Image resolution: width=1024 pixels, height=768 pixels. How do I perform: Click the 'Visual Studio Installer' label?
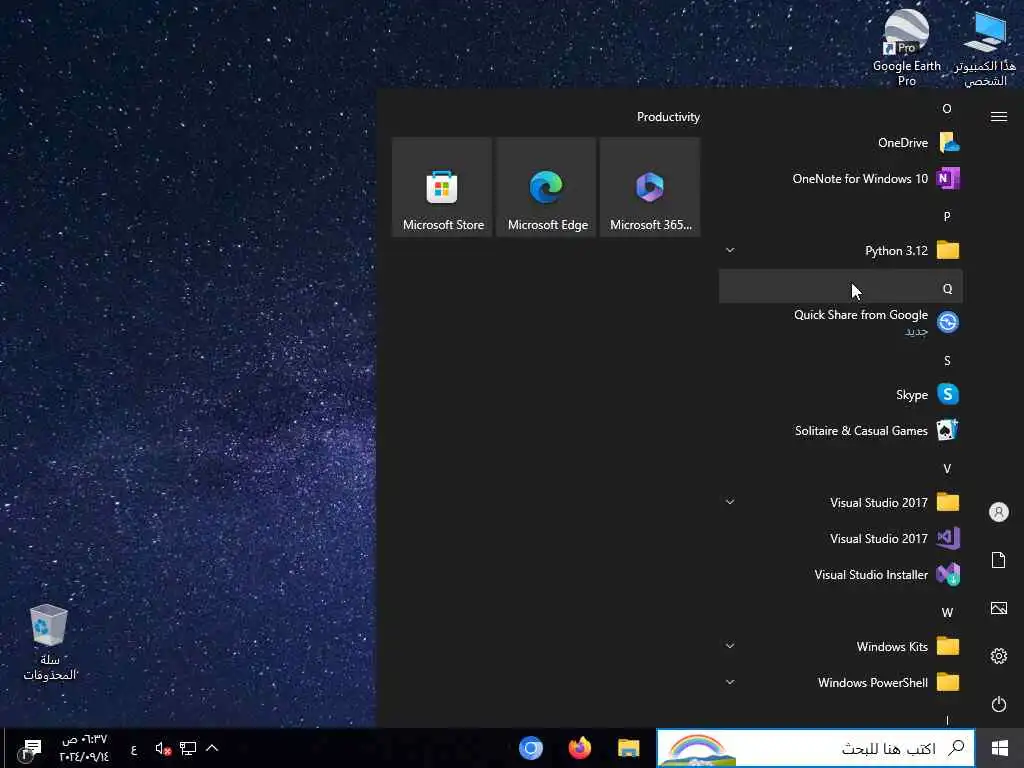pyautogui.click(x=871, y=575)
